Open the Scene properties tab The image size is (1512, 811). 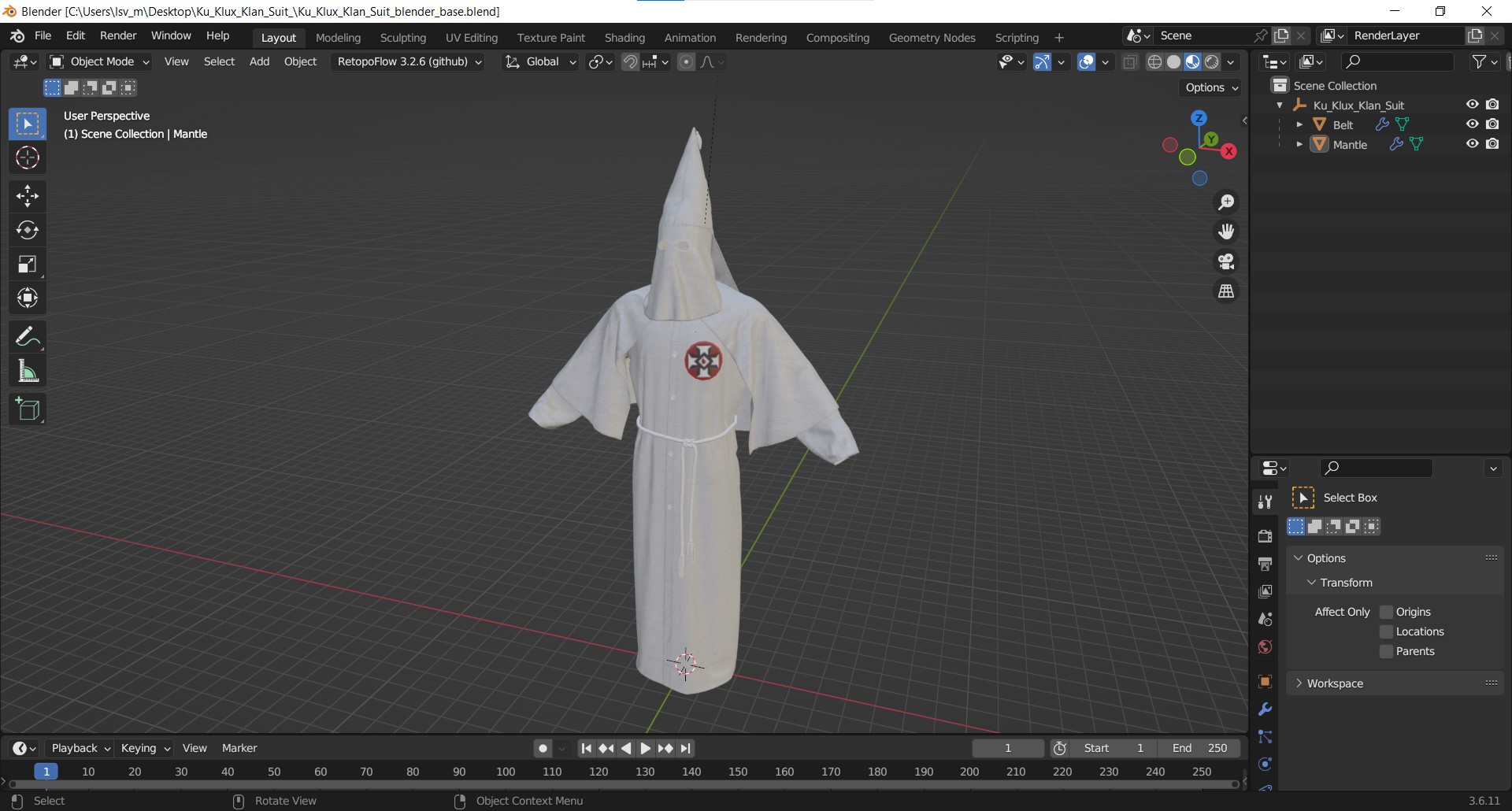pos(1266,619)
